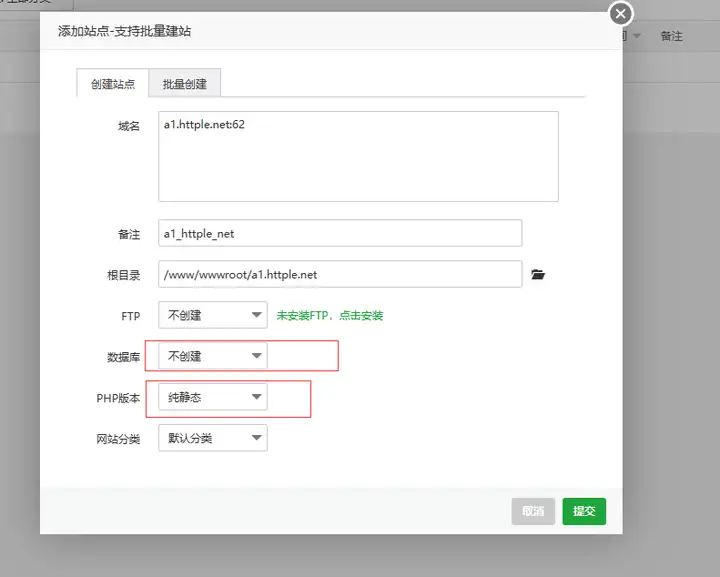Click the sort arrow beside 备注 in the background header
Image resolution: width=720 pixels, height=577 pixels.
[636, 36]
